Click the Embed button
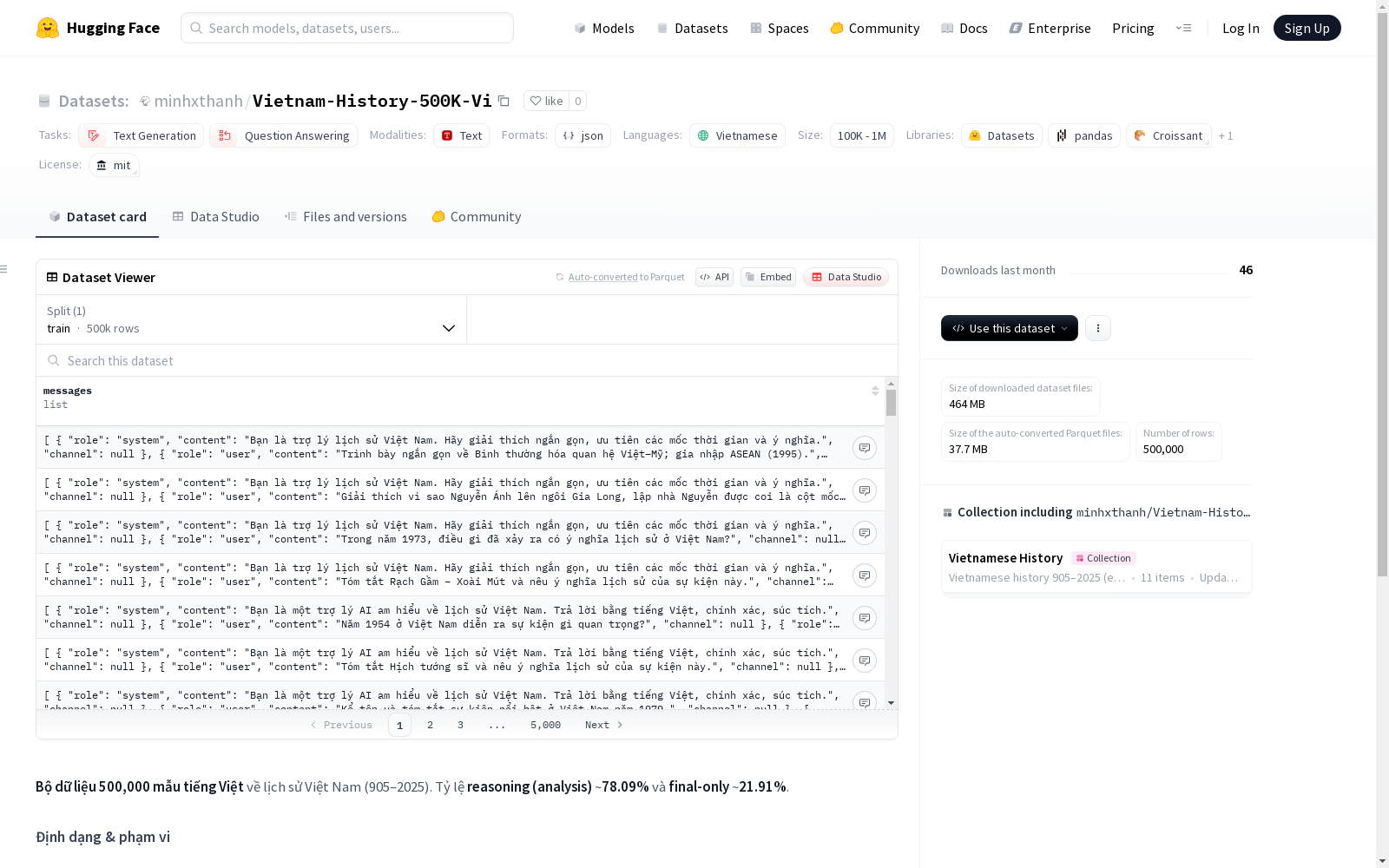The image size is (1389, 868). (768, 277)
